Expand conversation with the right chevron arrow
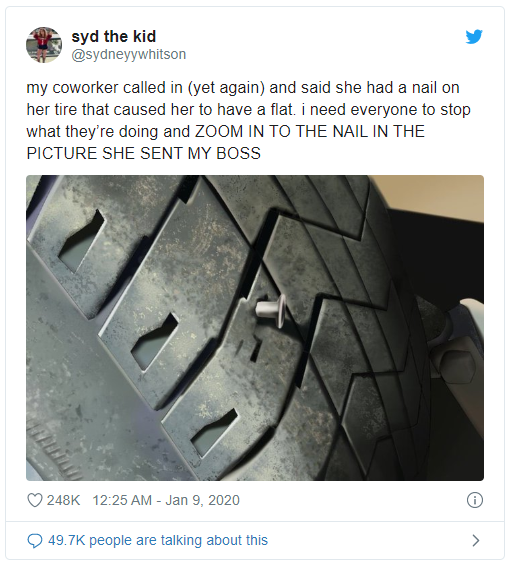This screenshot has width=509, height=567. pos(476,541)
